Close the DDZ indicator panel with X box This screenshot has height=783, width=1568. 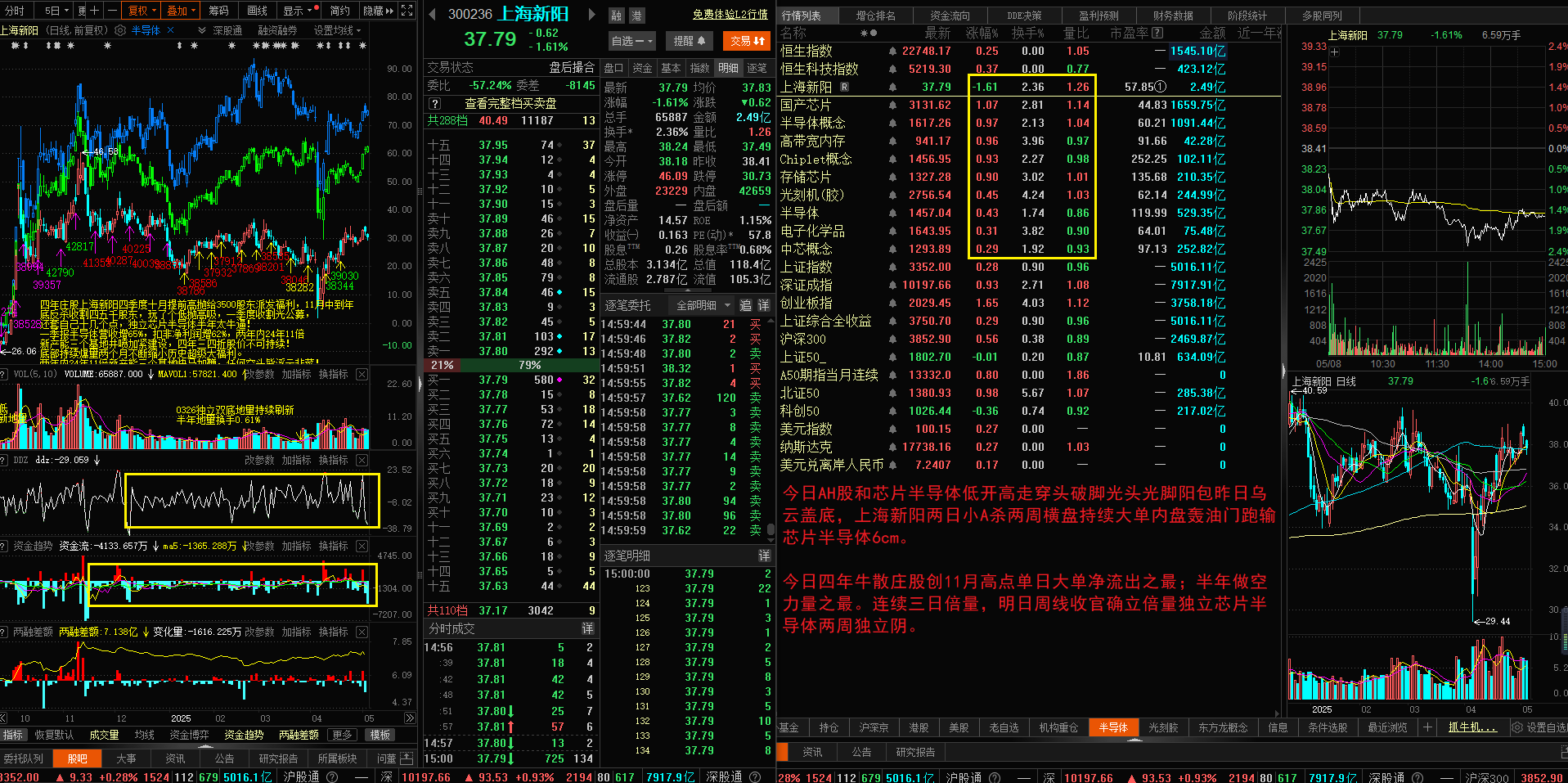tap(362, 460)
